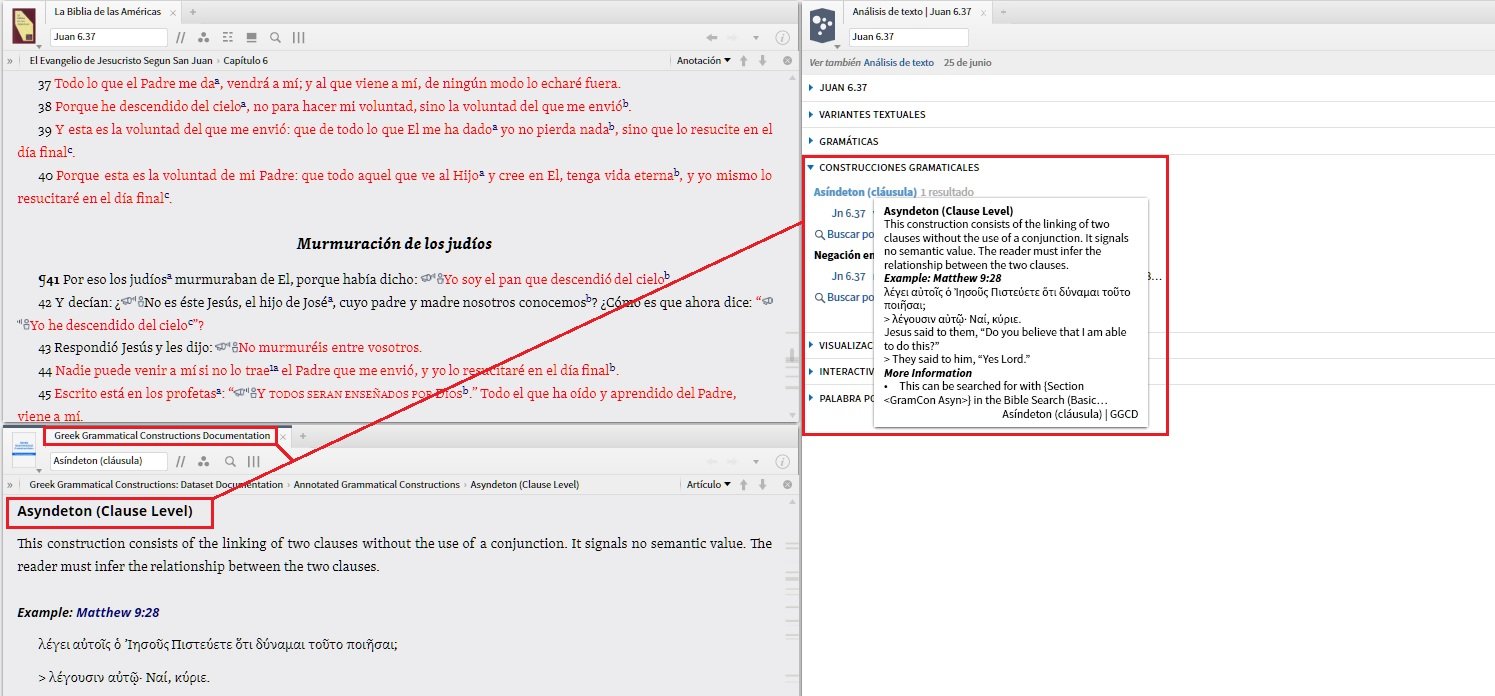Click breadcrumb Asyndeton (Clause Level)
This screenshot has width=1495, height=696.
[x=525, y=484]
